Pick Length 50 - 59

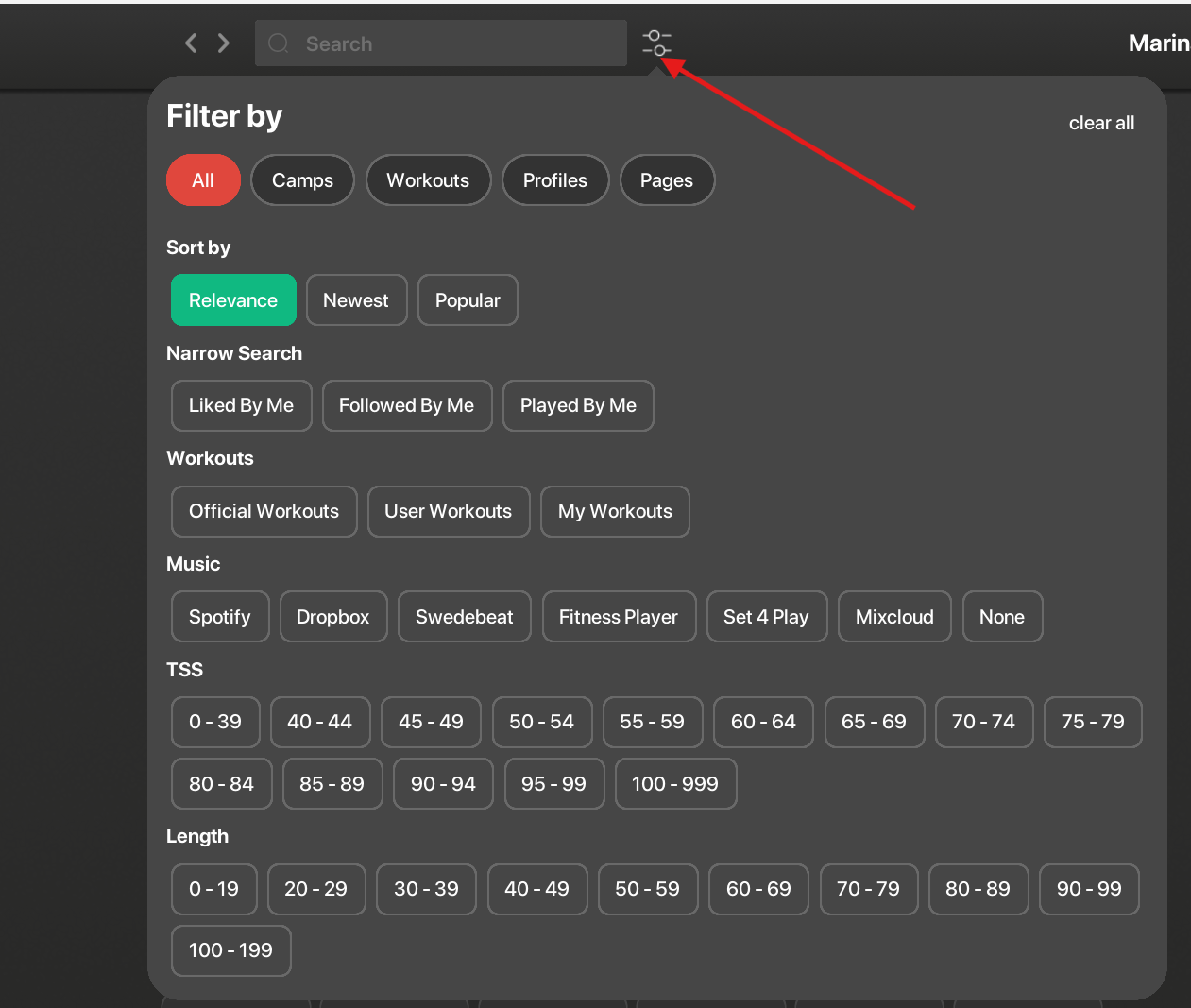648,889
